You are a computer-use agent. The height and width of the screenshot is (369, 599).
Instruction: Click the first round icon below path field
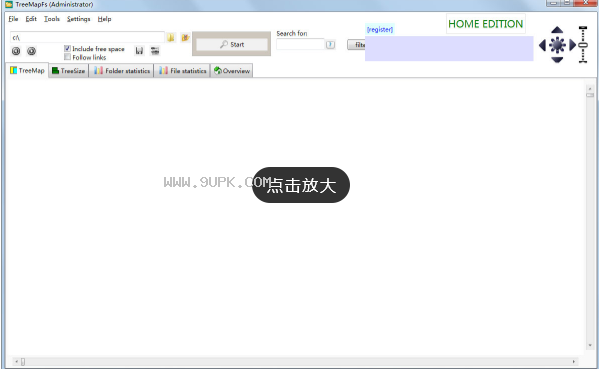pyautogui.click(x=16, y=51)
